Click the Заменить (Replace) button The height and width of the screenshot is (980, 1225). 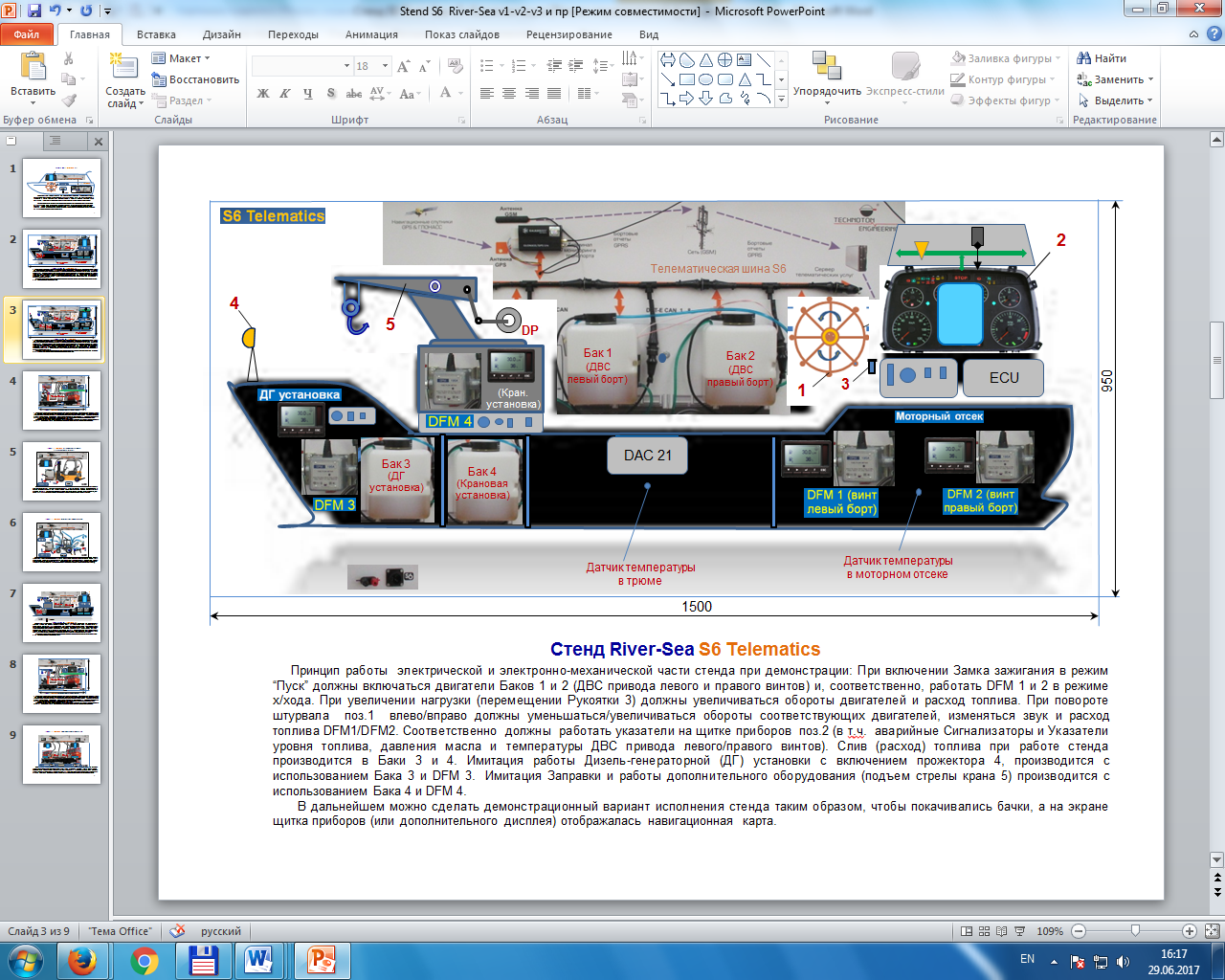pyautogui.click(x=1116, y=79)
